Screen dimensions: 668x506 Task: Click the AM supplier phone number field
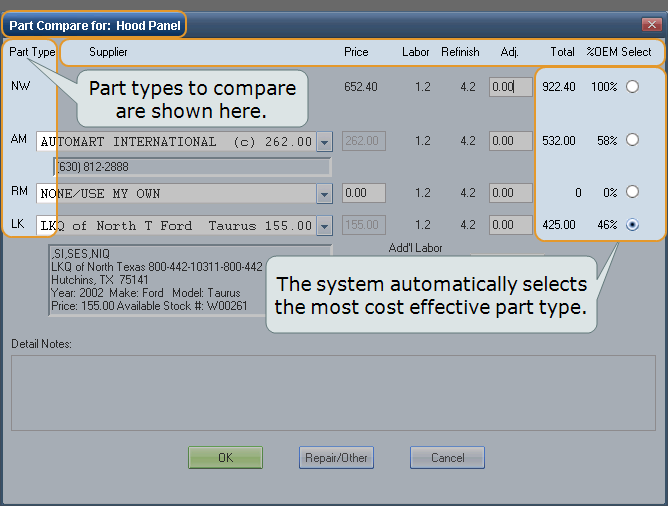point(191,166)
